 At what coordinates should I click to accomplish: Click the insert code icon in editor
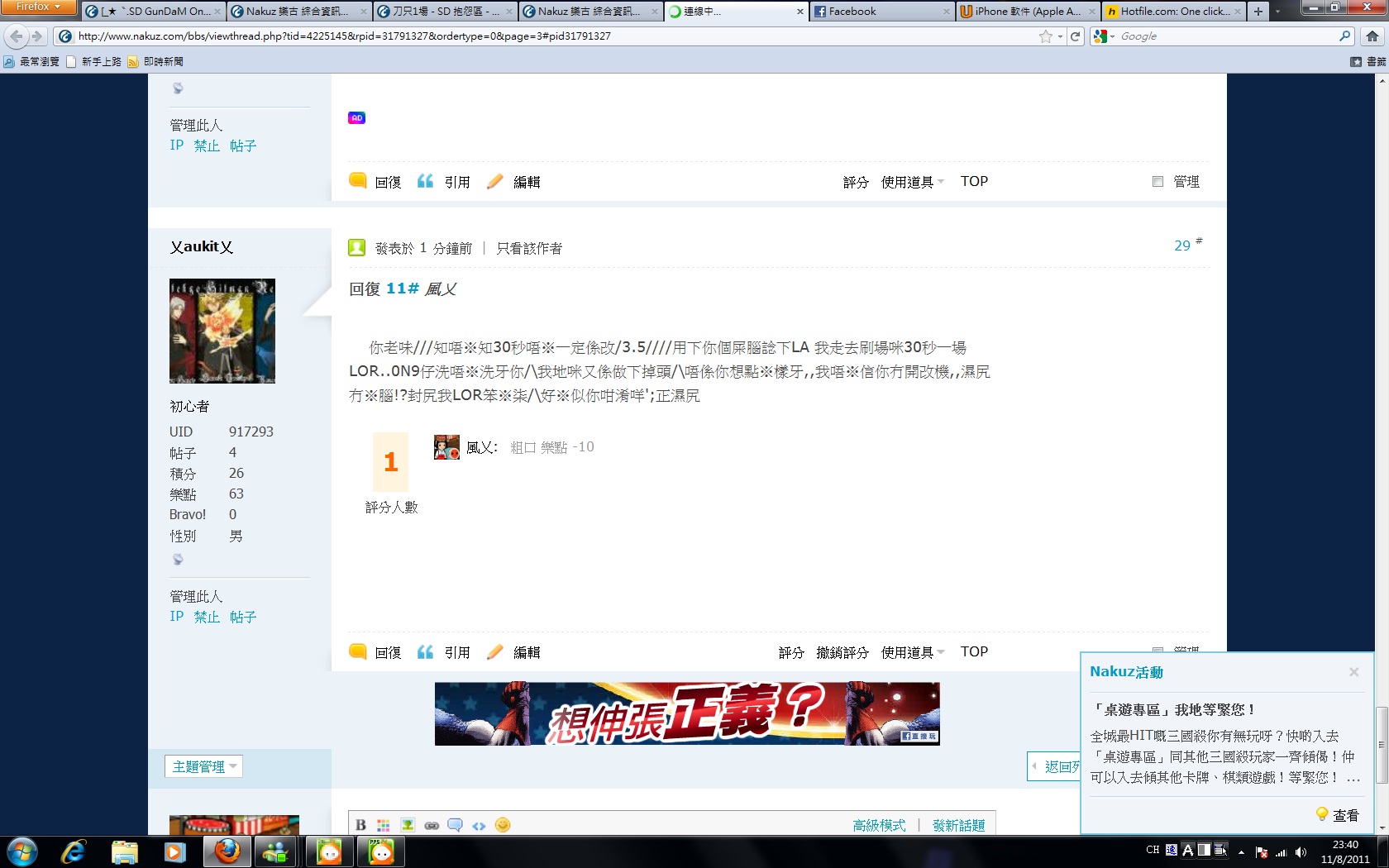(479, 825)
